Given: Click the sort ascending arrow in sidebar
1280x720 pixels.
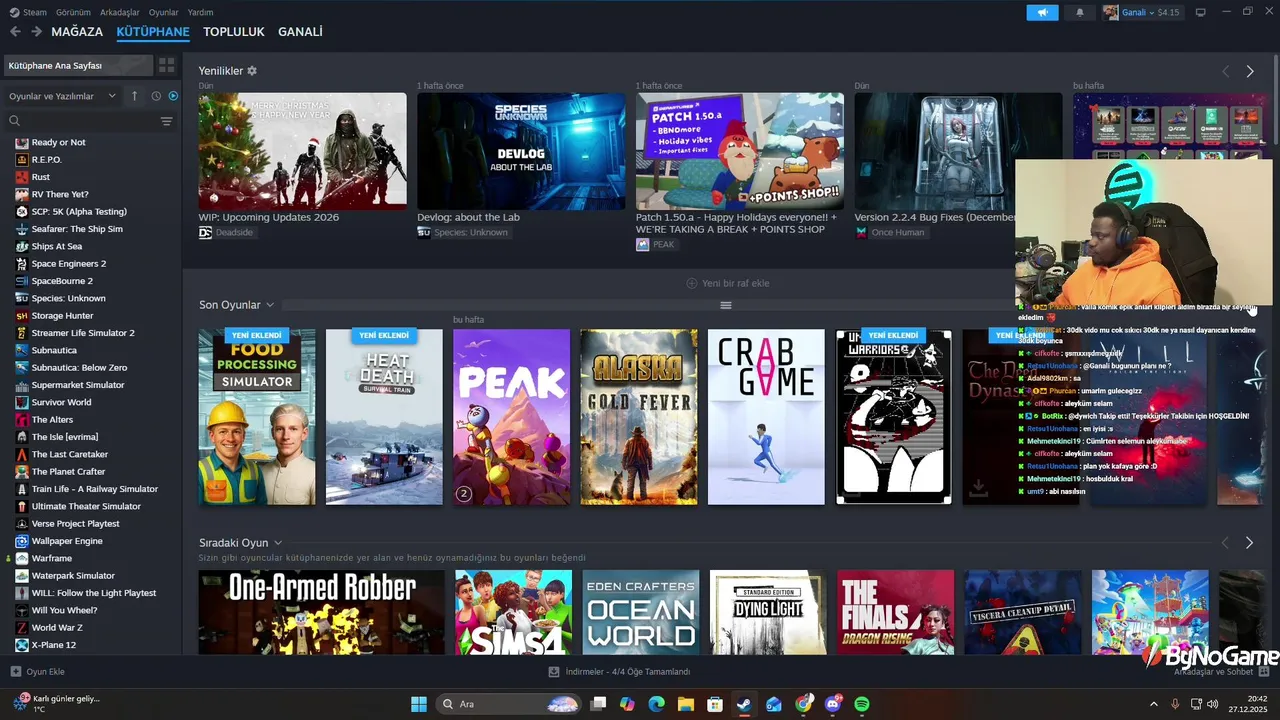Looking at the screenshot, I should [135, 96].
